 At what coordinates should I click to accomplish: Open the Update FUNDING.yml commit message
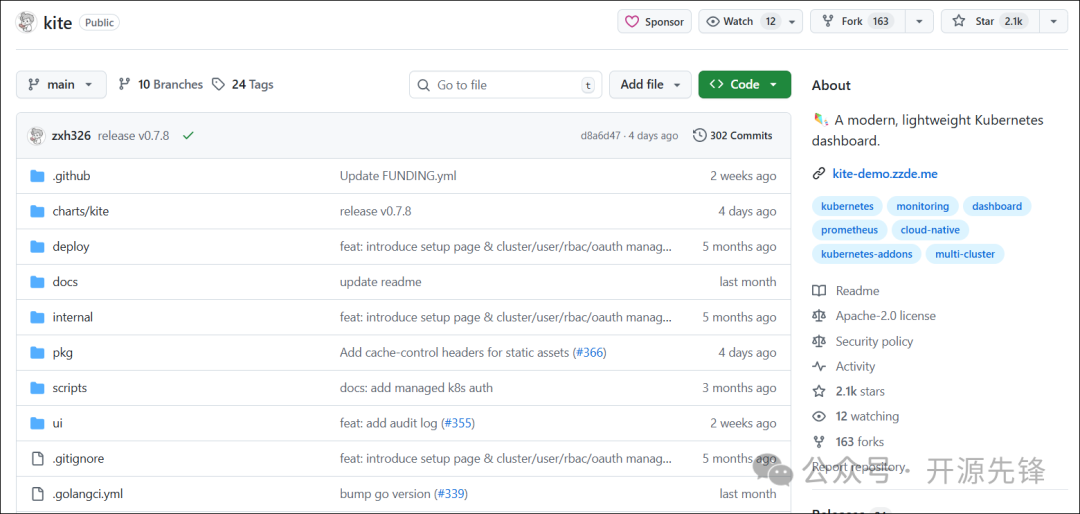click(x=398, y=176)
